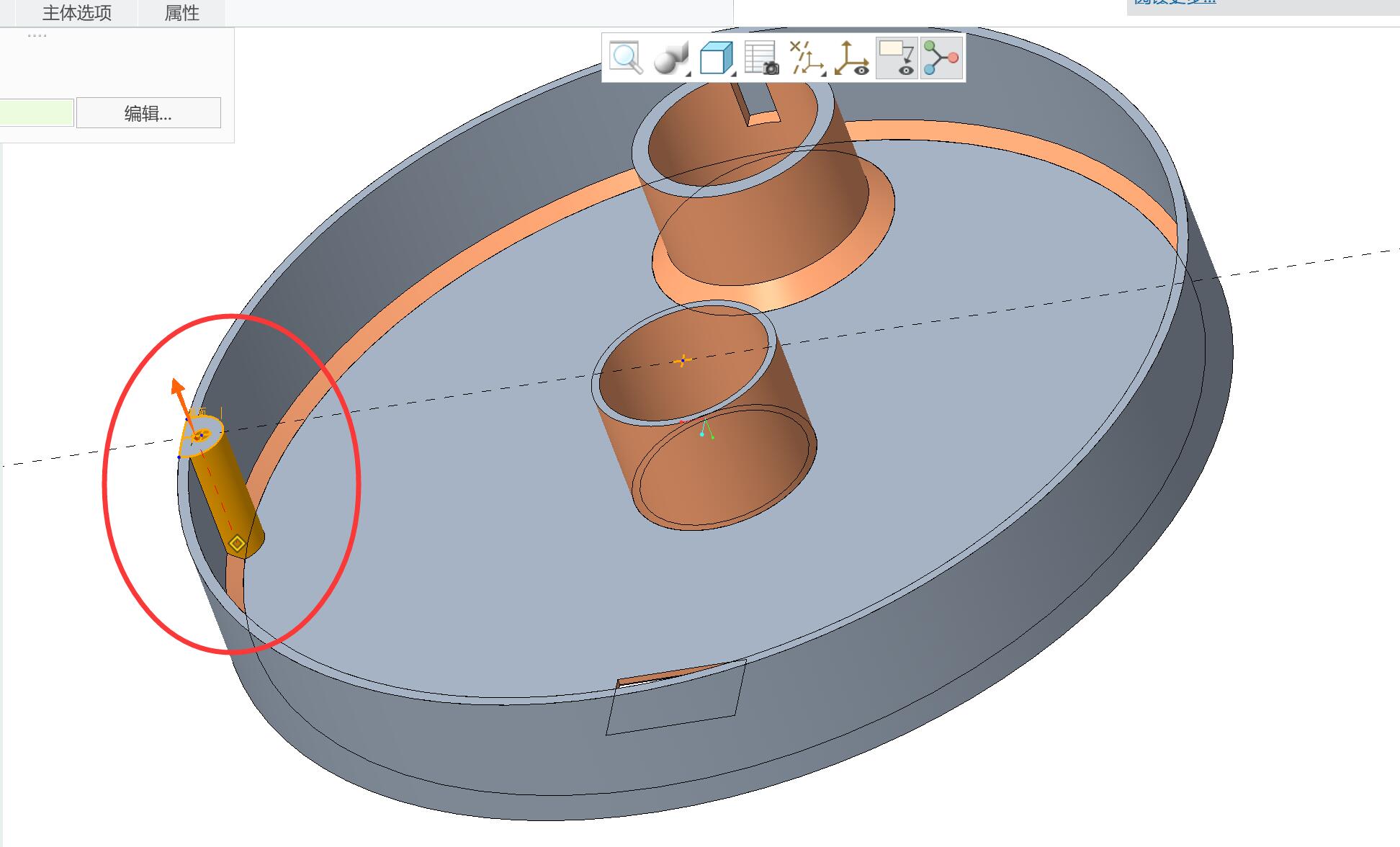Click the Refit zoom magnifier icon

coord(626,58)
